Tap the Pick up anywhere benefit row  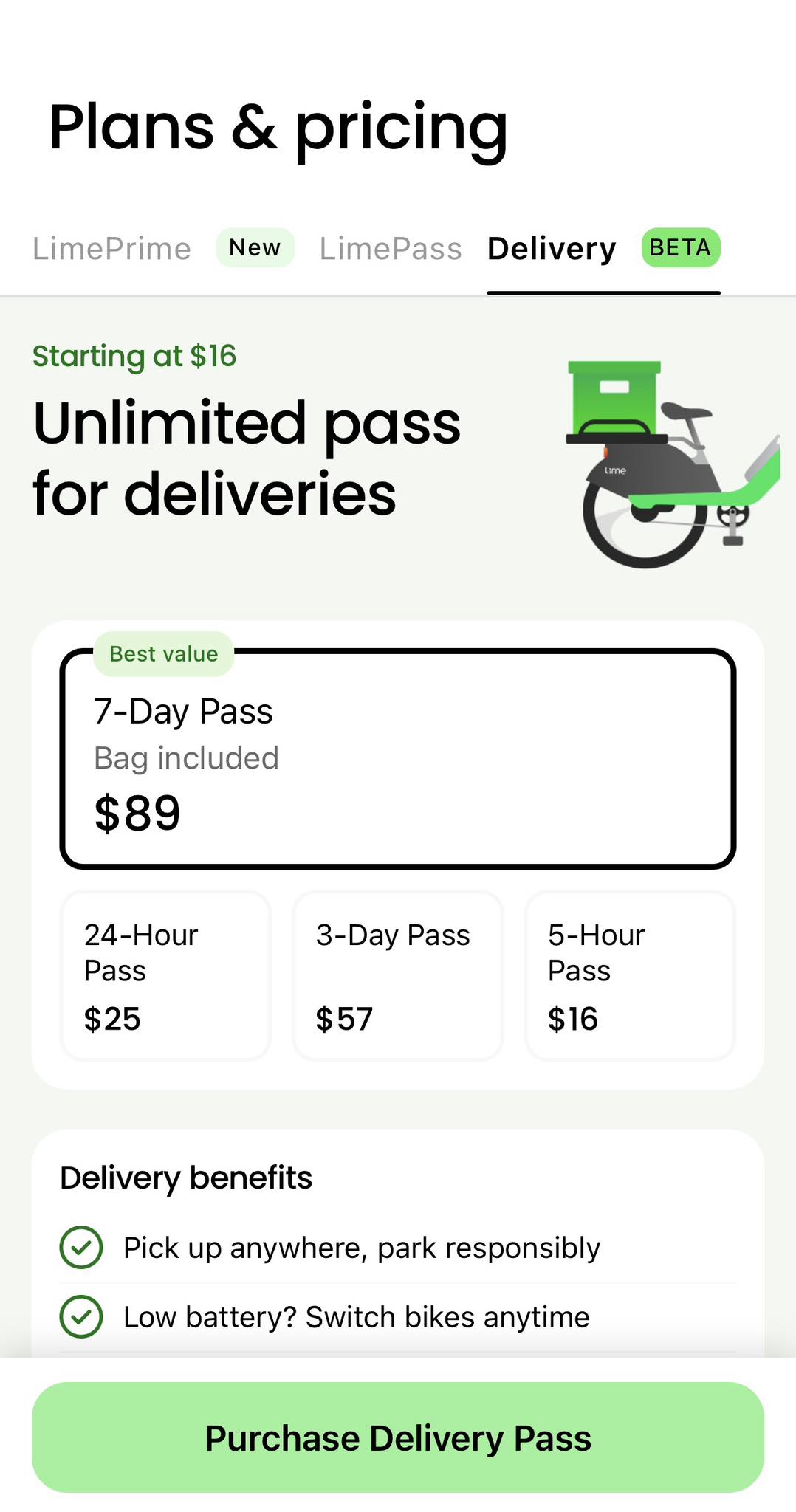[x=398, y=1248]
